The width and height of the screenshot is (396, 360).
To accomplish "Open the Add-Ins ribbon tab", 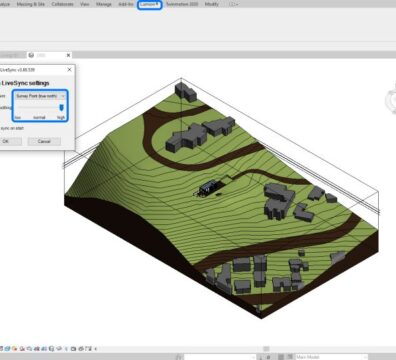I will [x=126, y=4].
